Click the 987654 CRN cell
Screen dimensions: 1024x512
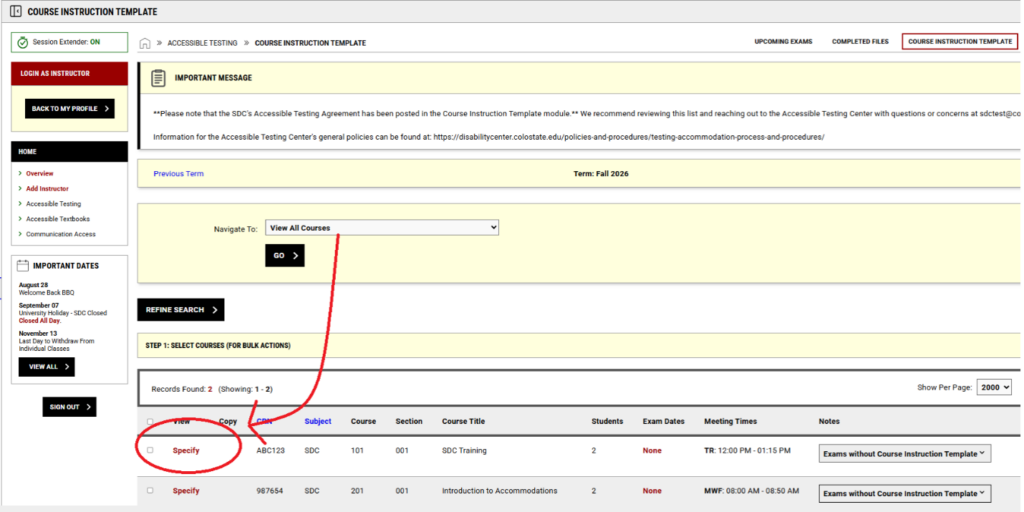tap(270, 490)
